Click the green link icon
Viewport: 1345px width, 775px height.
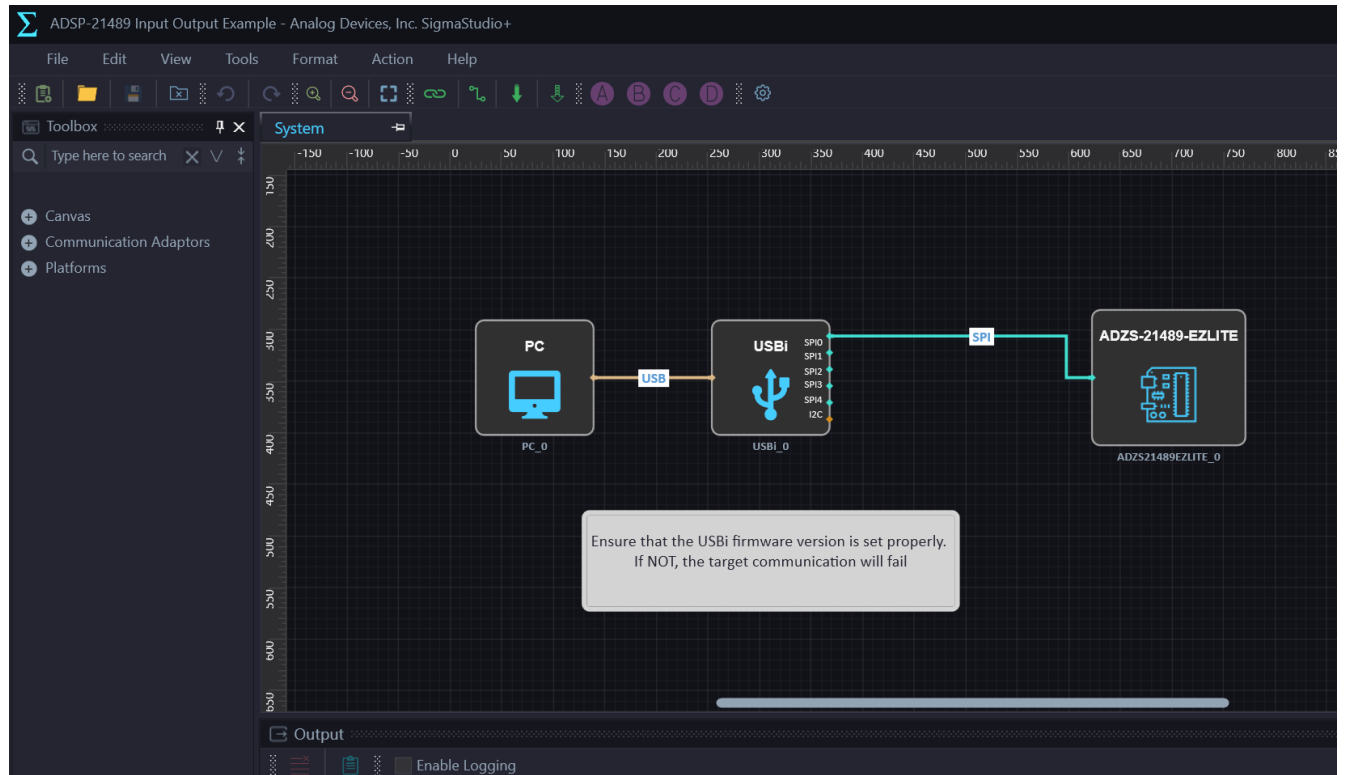click(434, 94)
